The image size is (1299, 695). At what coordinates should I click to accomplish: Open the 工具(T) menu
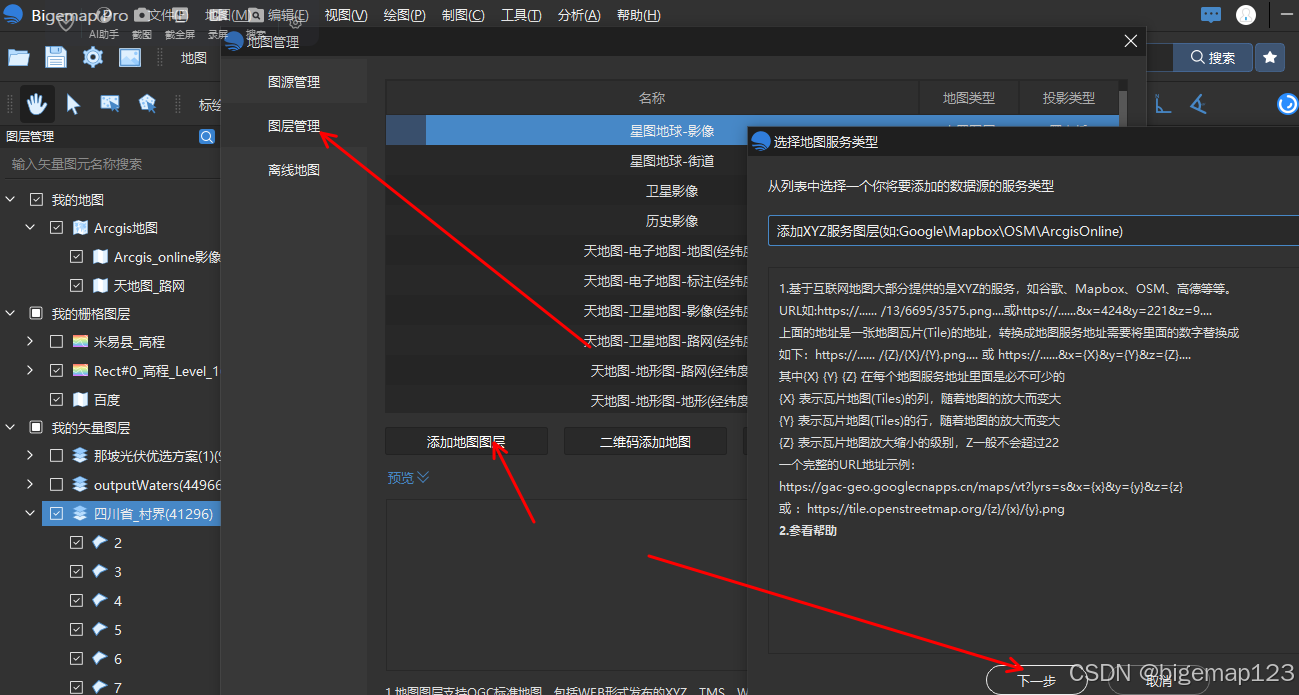(x=521, y=15)
